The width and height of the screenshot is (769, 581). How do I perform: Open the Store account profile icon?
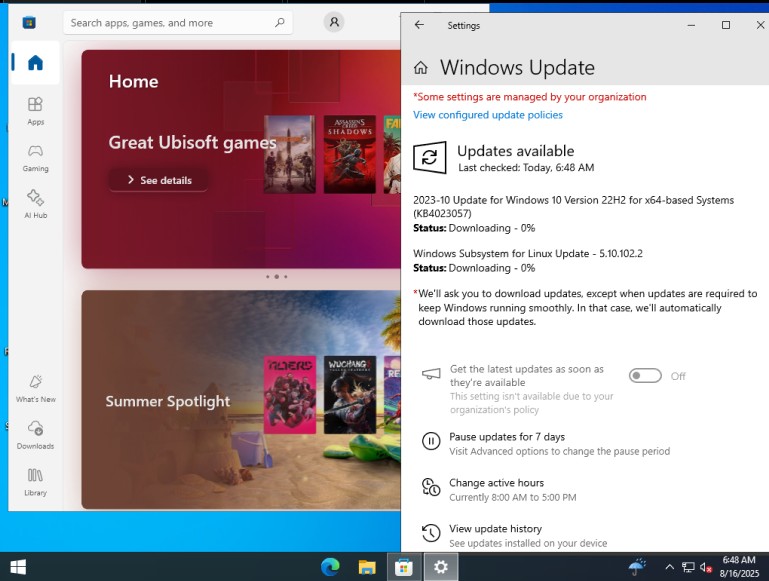tap(334, 22)
